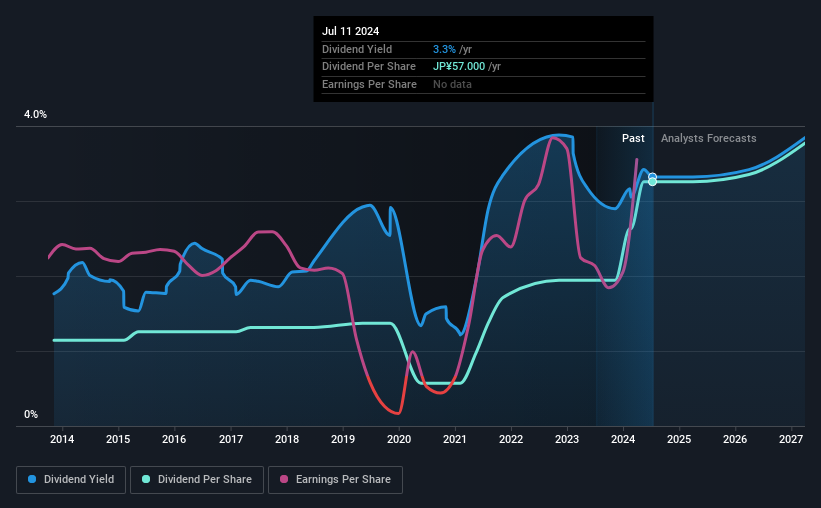
Task: Click the blue Dividend Yield data point marker
Action: tap(652, 177)
